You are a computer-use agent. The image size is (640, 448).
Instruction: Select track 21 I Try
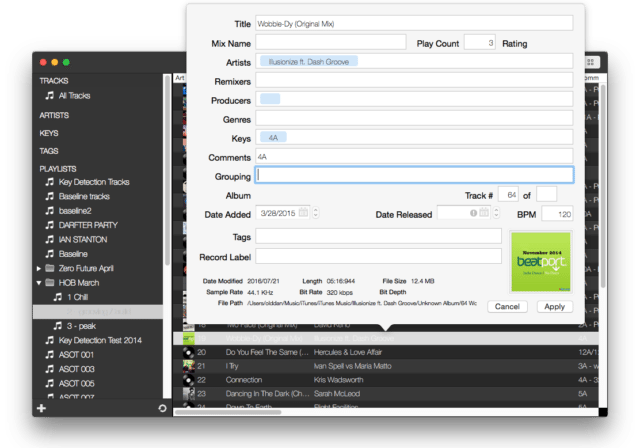click(386, 366)
